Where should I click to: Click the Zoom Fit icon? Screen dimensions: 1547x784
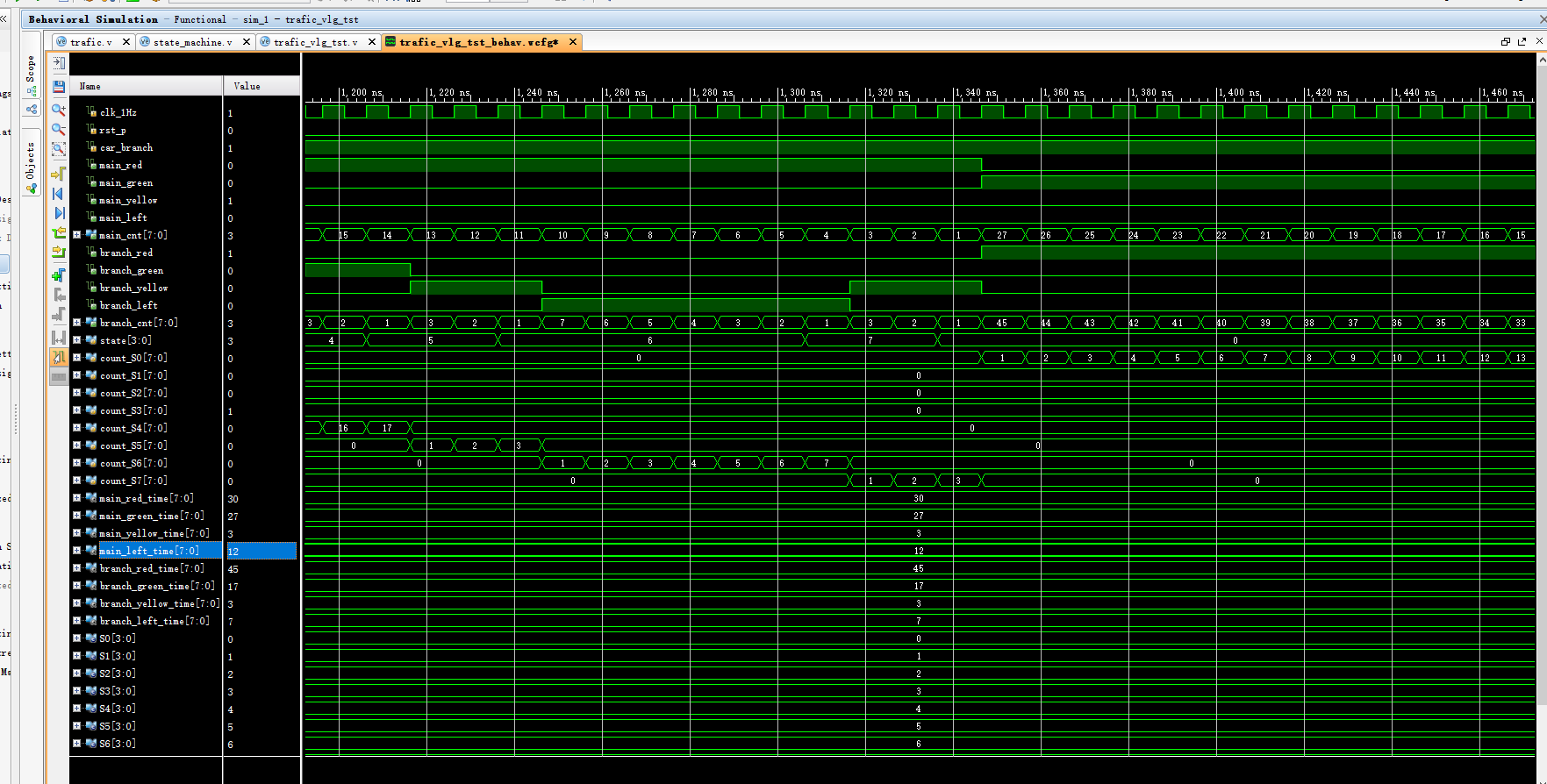(59, 149)
